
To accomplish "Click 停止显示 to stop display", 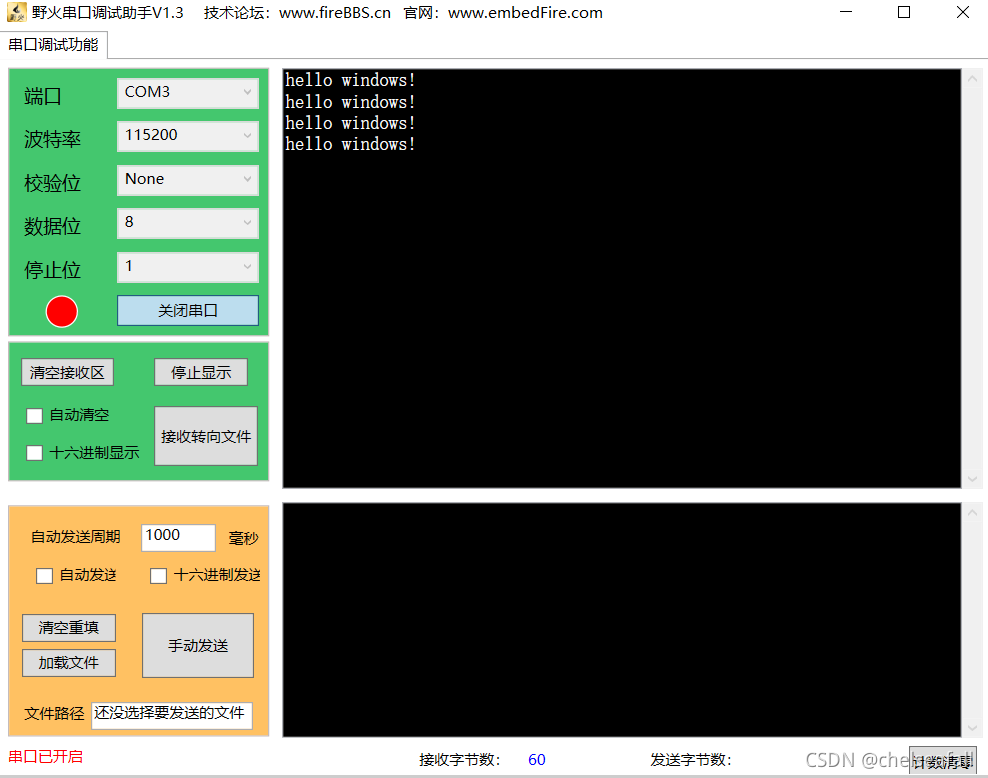I will pos(200,372).
